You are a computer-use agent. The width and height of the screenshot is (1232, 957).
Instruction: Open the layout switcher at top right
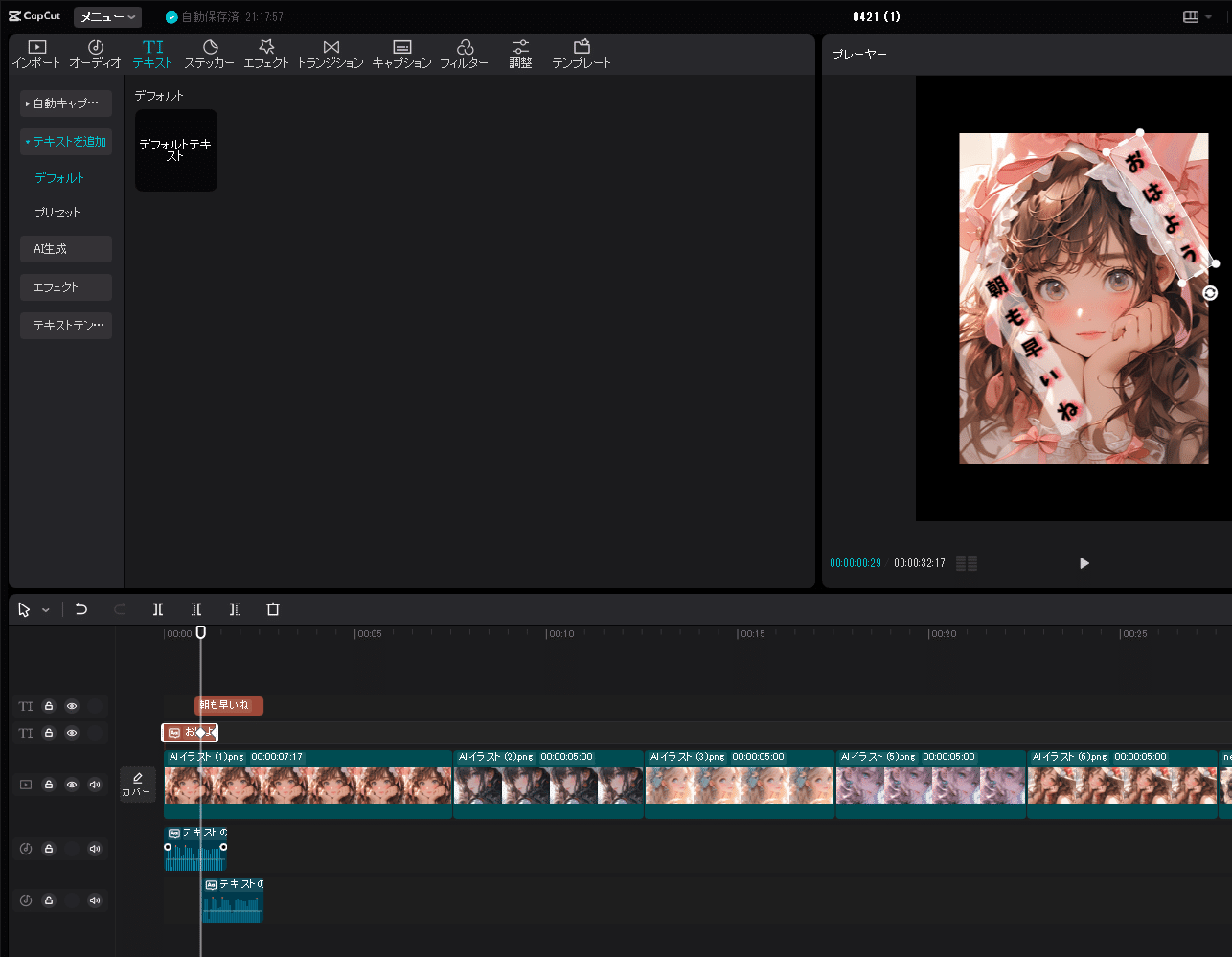1198,17
